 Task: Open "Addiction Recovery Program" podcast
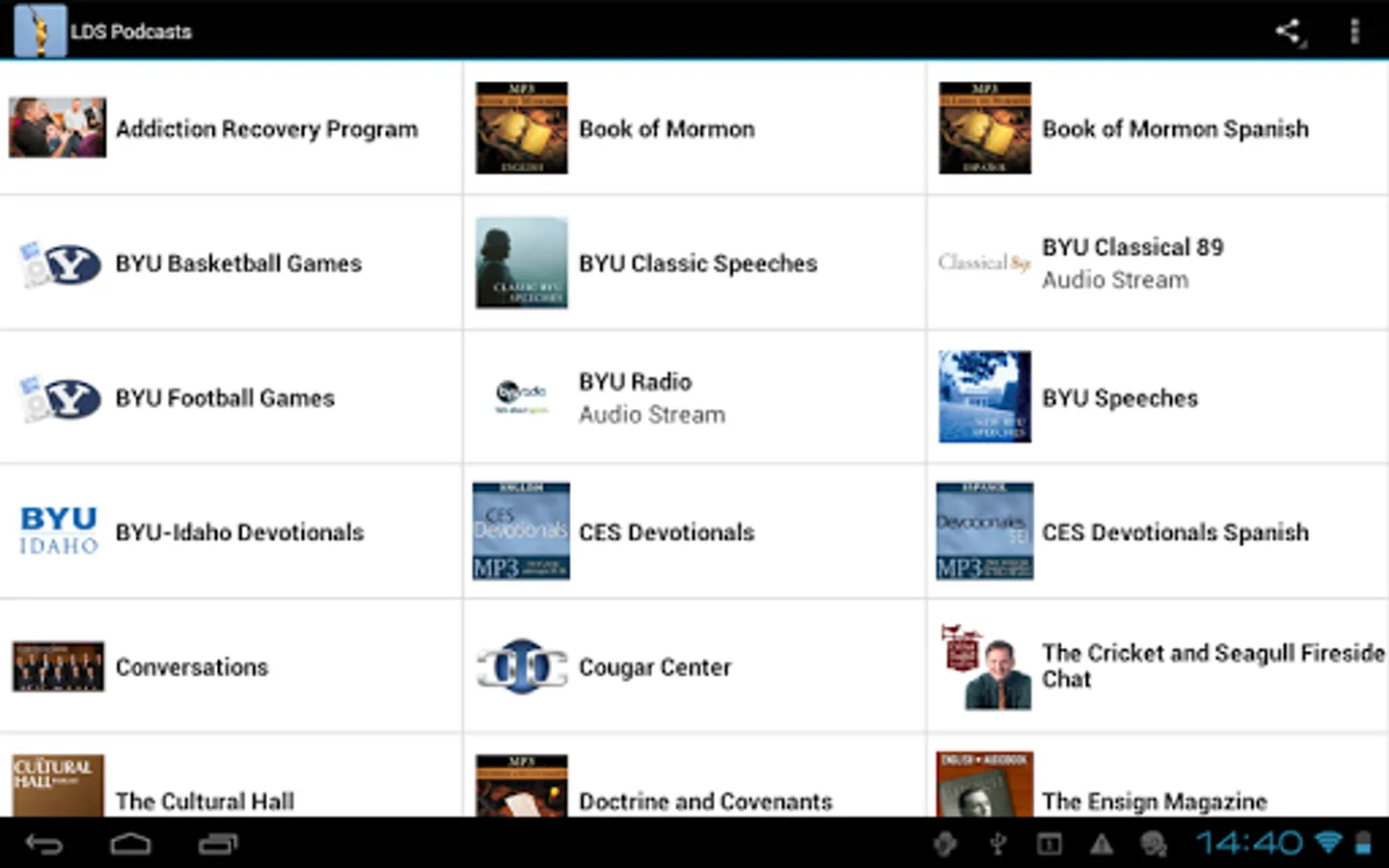click(x=267, y=129)
